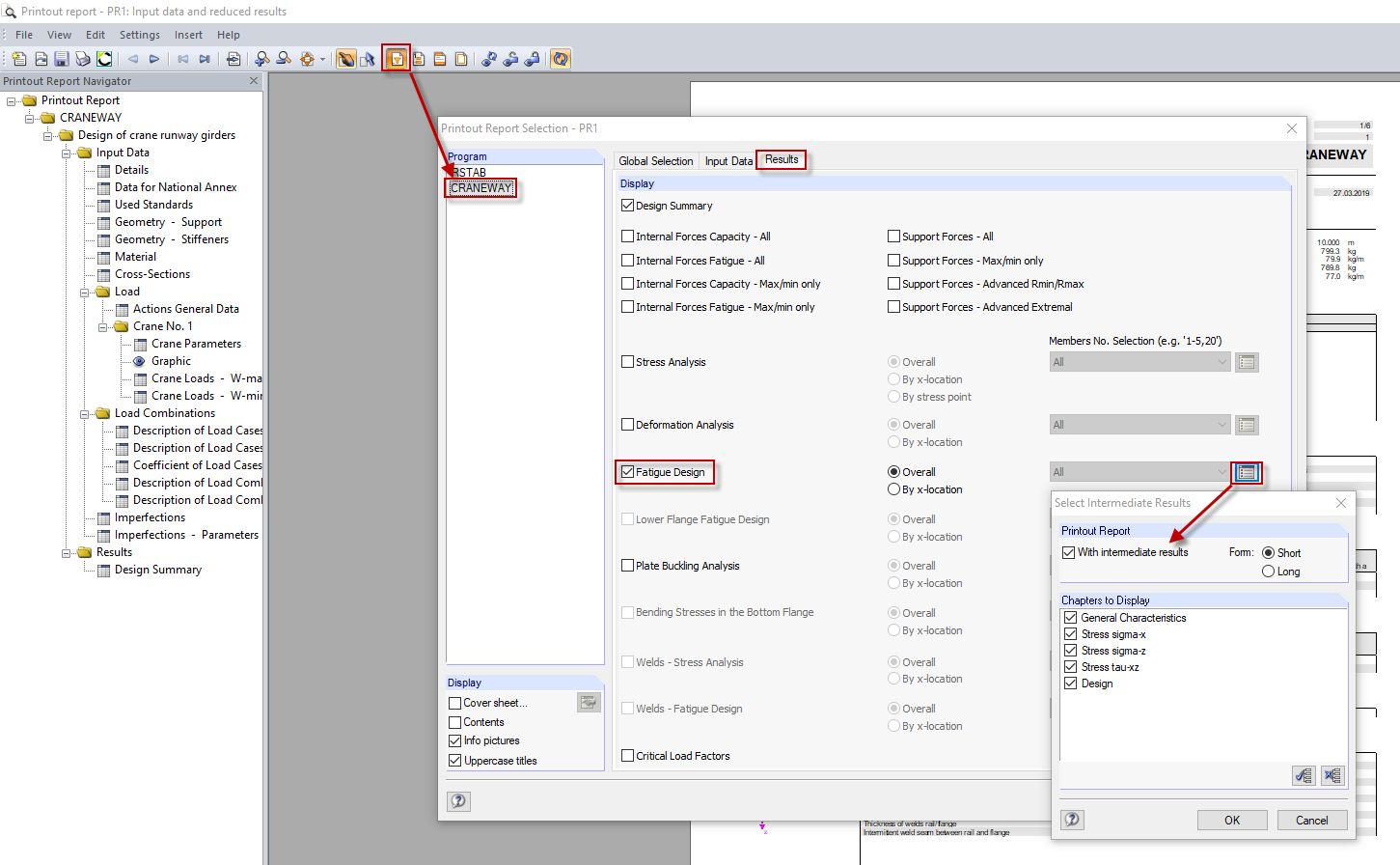Open Fatigue Design members selection dropdown

pyautogui.click(x=1140, y=472)
